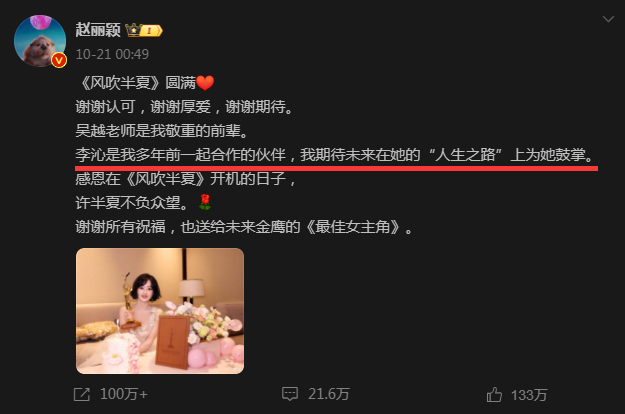Click the 100万+ repost count
The image size is (625, 414).
tap(124, 394)
